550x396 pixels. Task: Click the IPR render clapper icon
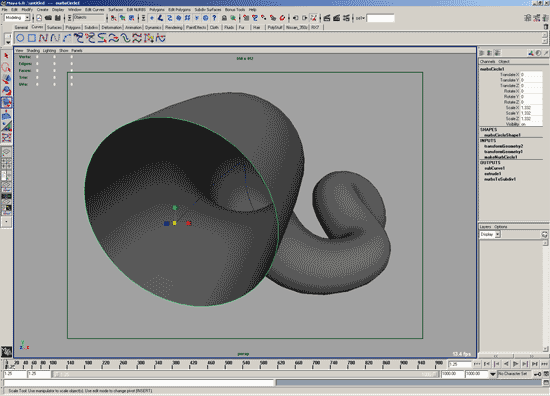336,18
